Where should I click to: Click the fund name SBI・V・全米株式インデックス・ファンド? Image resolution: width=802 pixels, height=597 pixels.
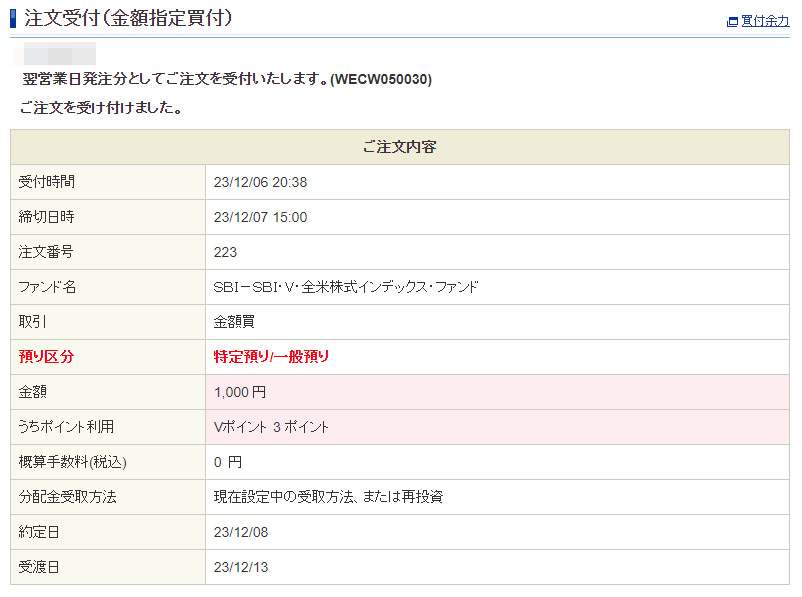click(x=346, y=287)
